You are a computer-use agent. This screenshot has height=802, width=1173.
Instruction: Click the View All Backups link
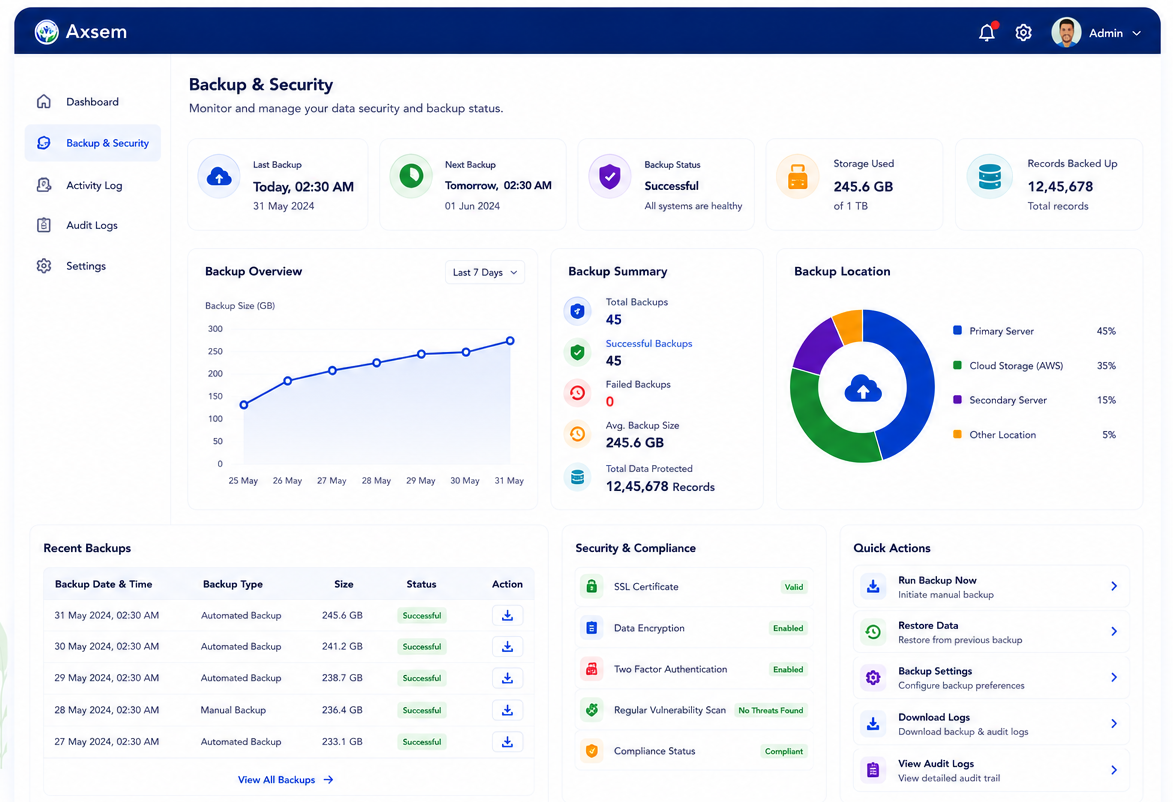pyautogui.click(x=286, y=780)
